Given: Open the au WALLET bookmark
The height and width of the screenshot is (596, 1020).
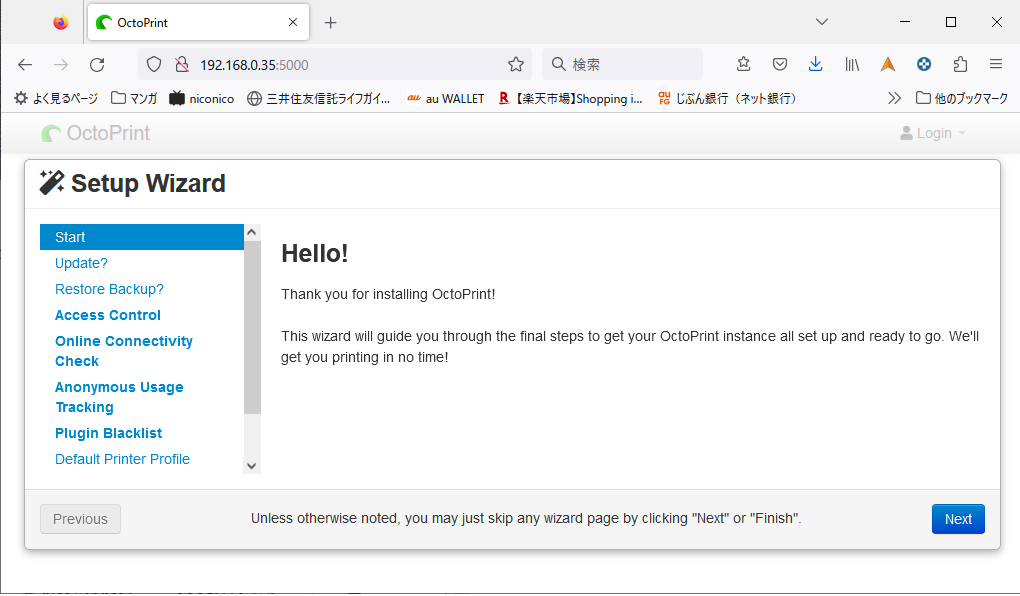Looking at the screenshot, I should (446, 98).
